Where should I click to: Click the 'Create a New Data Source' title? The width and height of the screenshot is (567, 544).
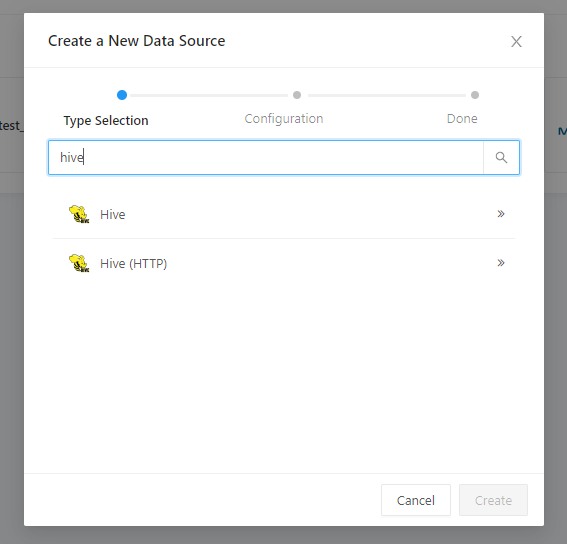point(137,41)
